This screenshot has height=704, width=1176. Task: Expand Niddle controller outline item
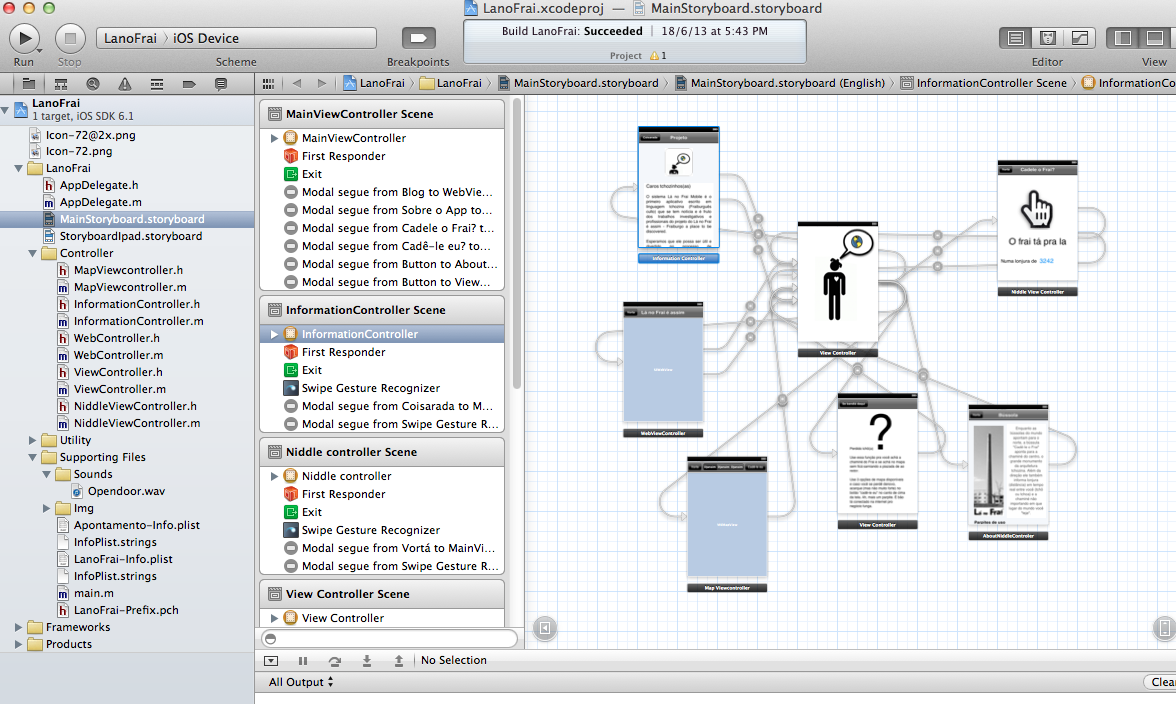click(274, 476)
